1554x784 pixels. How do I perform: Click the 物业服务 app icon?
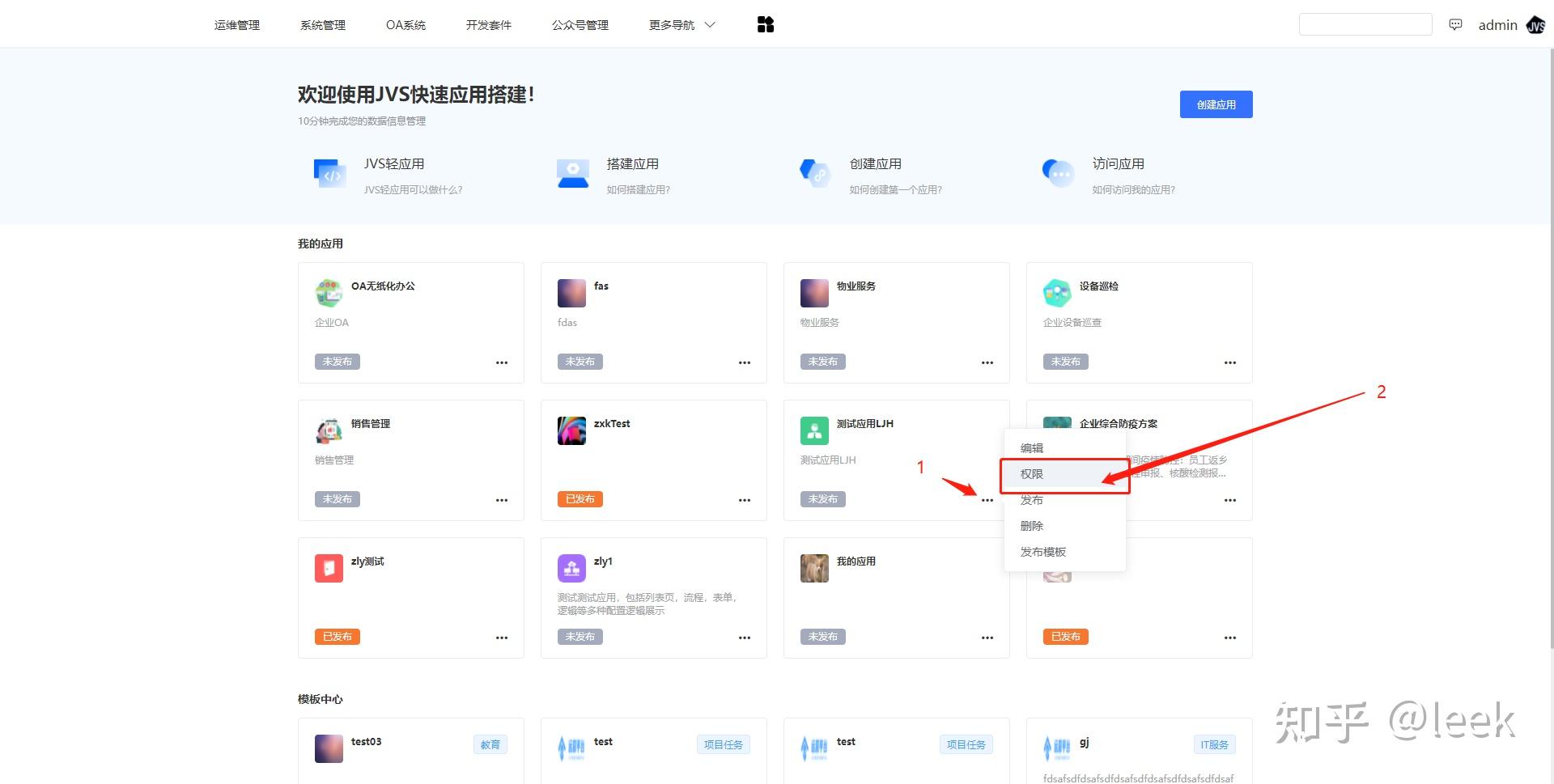814,293
